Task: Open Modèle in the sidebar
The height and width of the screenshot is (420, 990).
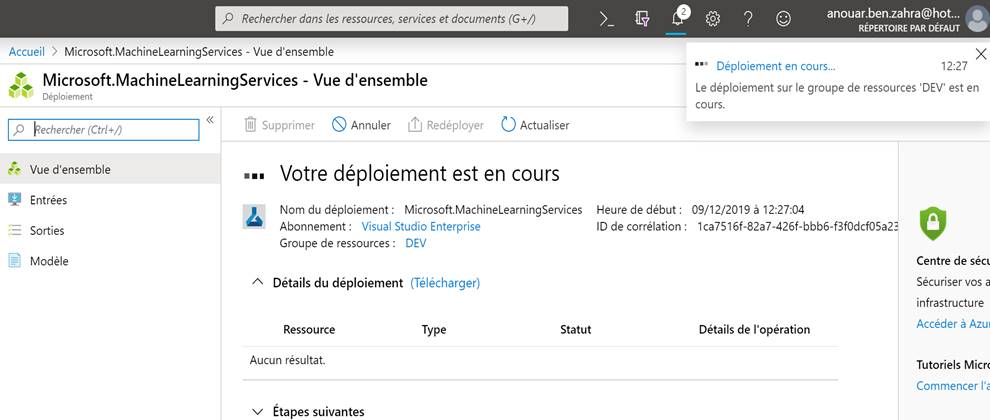Action: 49,261
